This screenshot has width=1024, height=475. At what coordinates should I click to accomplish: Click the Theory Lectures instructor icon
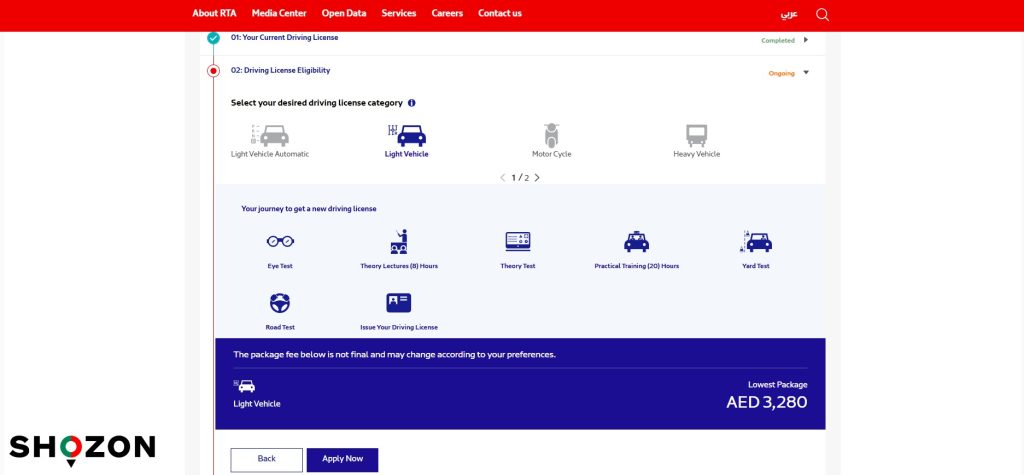coord(399,241)
